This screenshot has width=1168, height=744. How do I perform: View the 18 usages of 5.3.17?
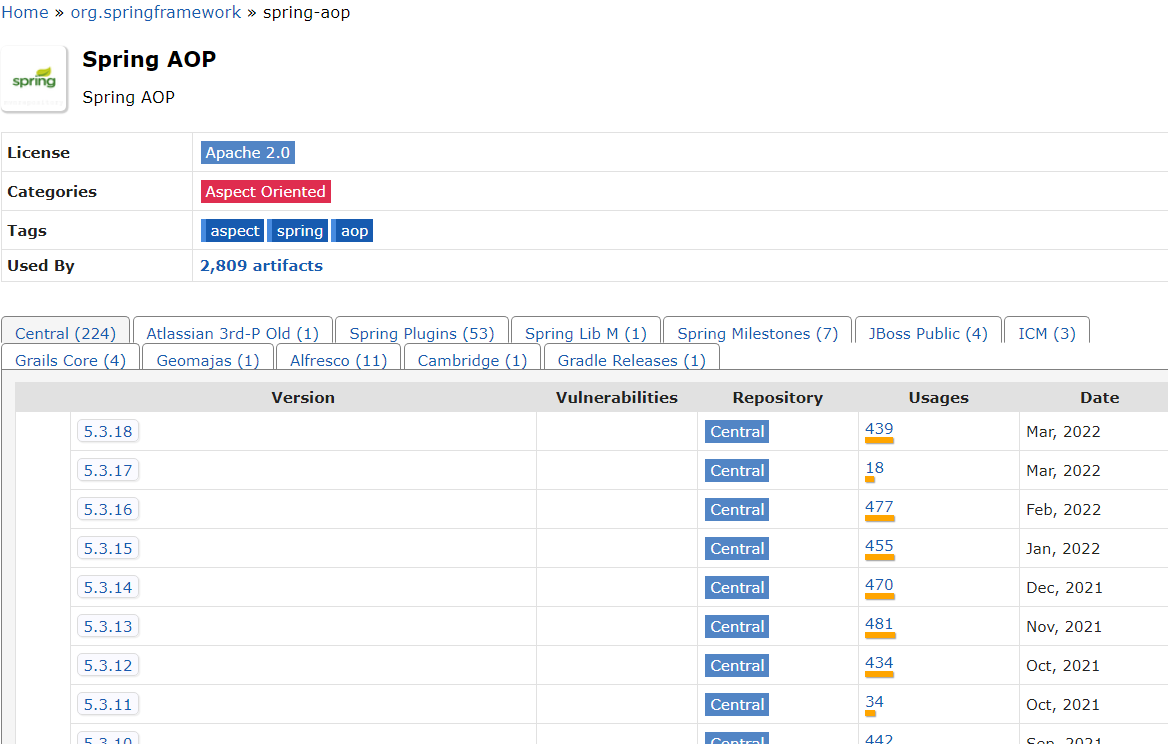(875, 468)
